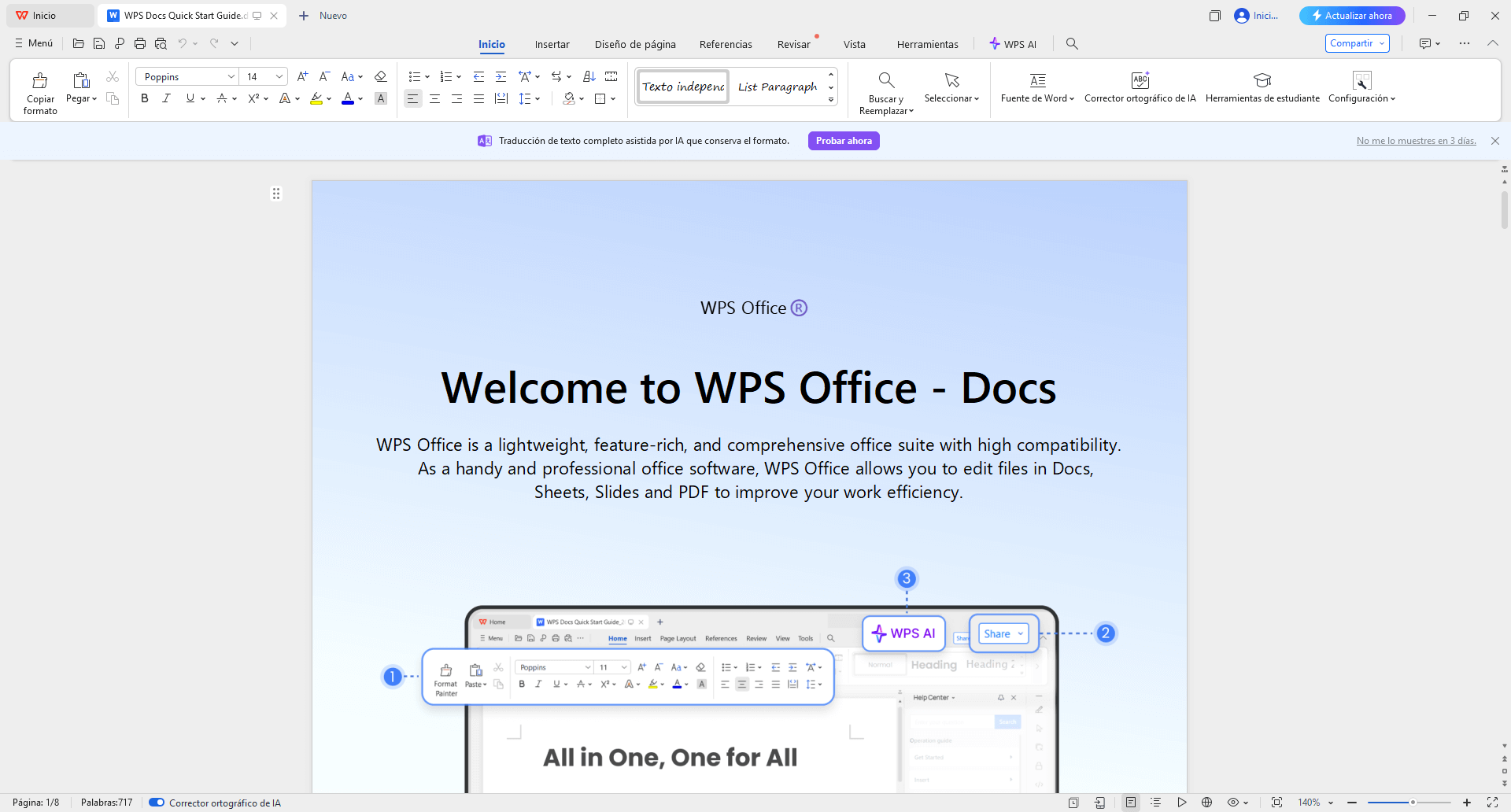Open the Menú hamburger menu
The image size is (1511, 812).
(34, 43)
